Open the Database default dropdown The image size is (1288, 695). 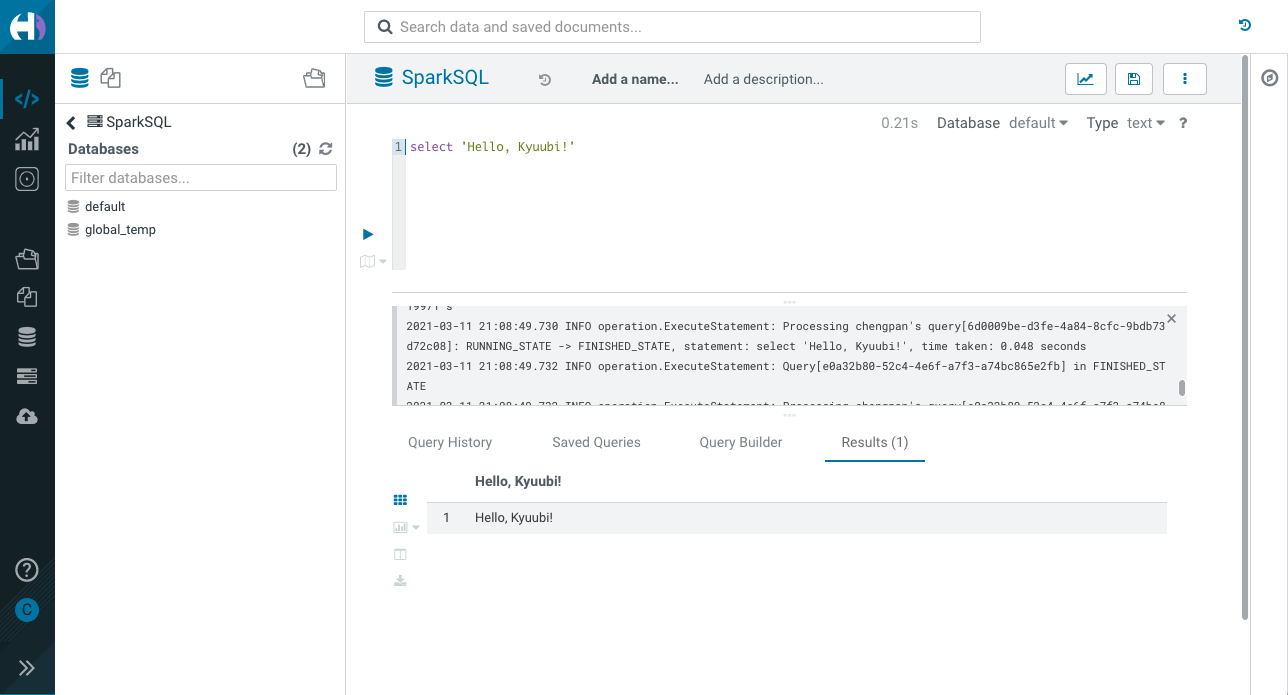[x=1038, y=123]
